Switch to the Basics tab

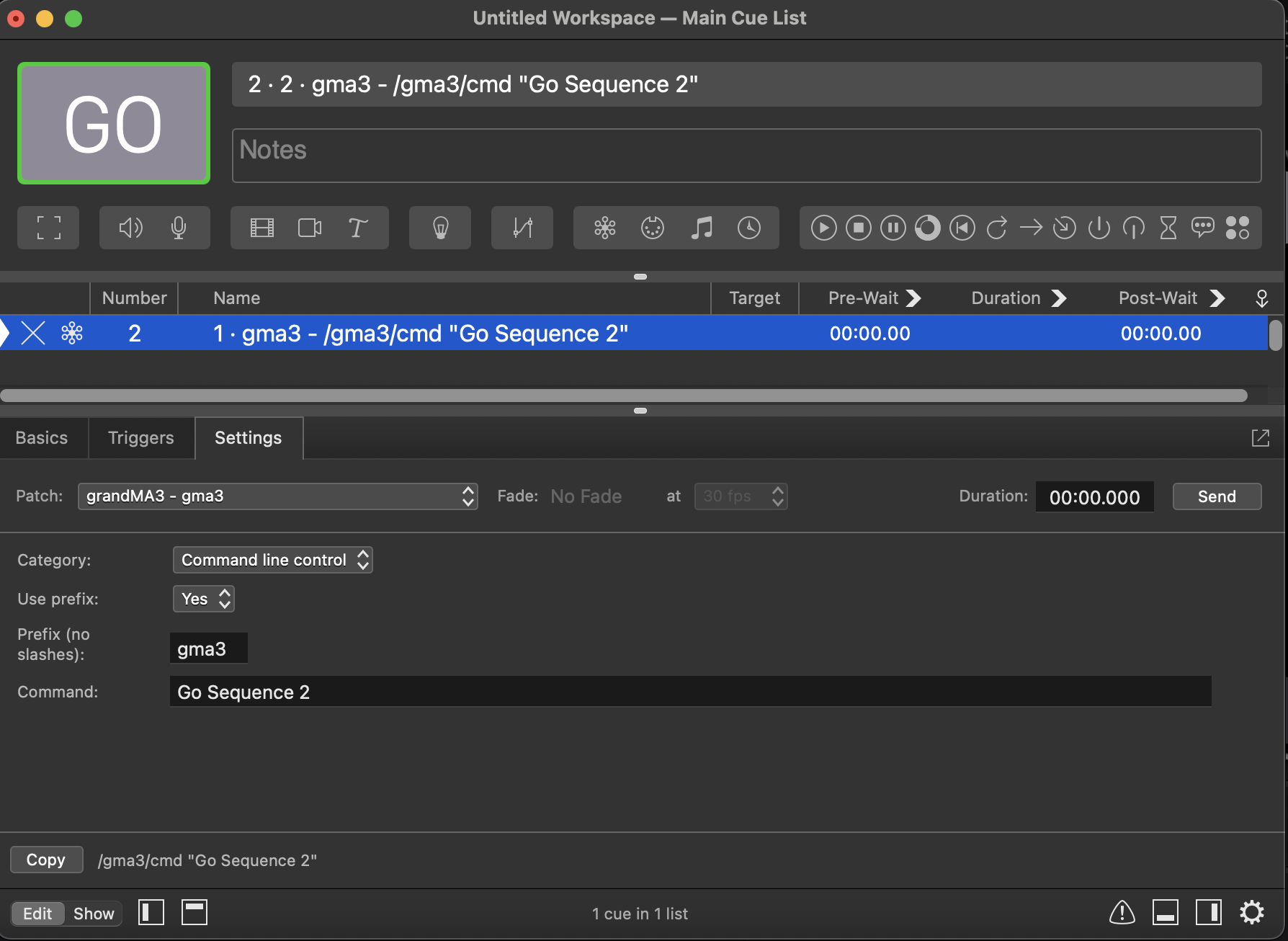[42, 438]
